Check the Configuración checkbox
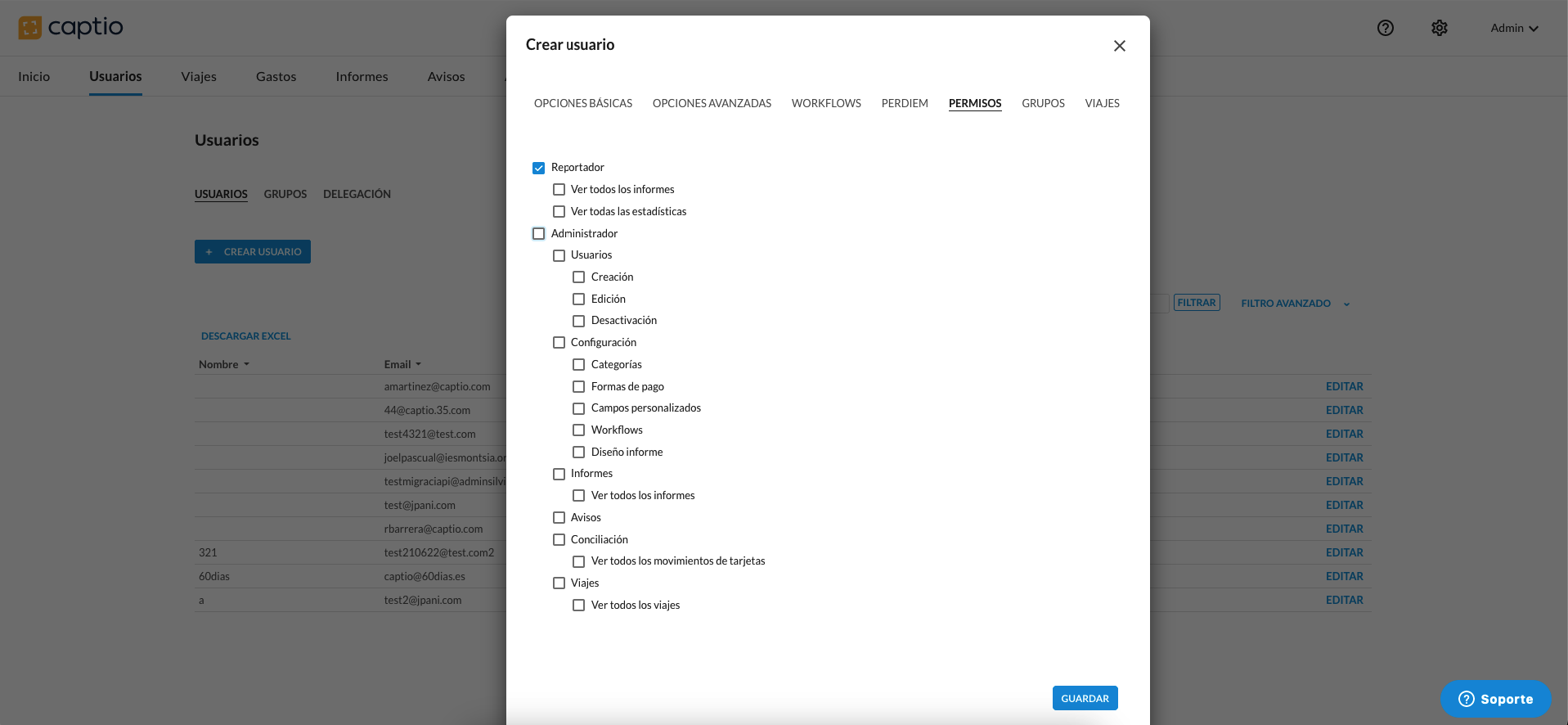Screen dimensions: 1568x725 [x=559, y=343]
